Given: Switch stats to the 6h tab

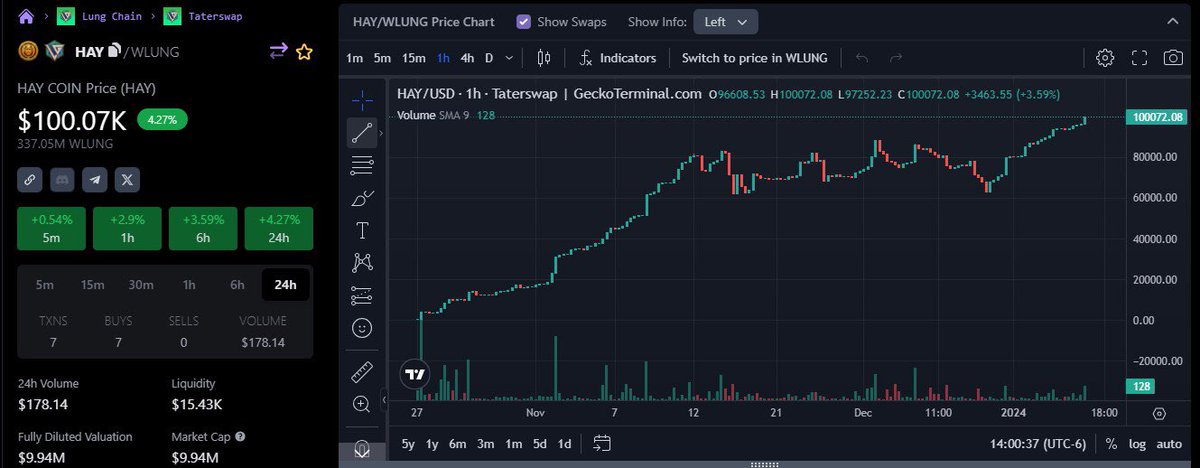Looking at the screenshot, I should coord(237,285).
